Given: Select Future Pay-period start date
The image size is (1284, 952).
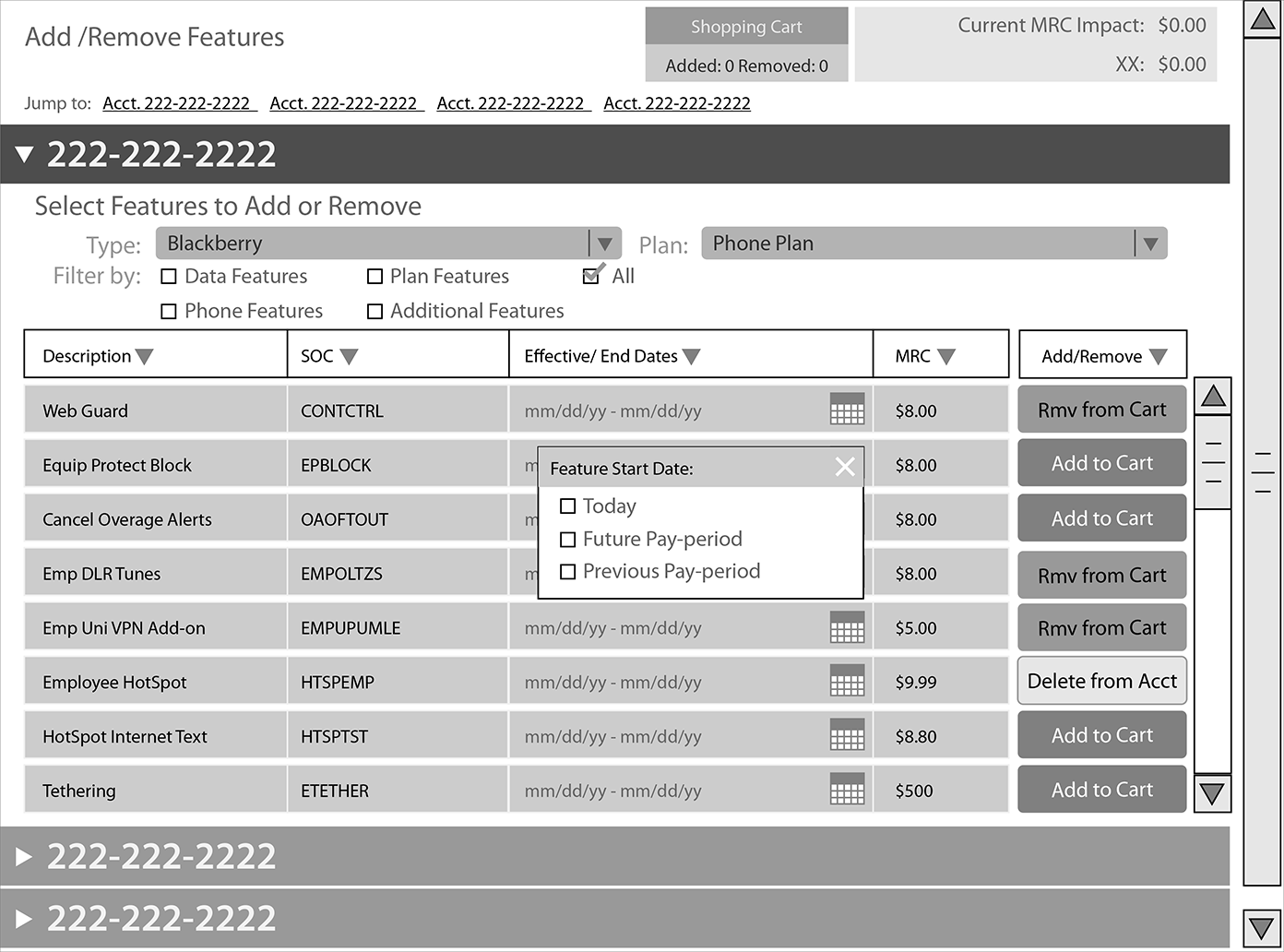Looking at the screenshot, I should 568,540.
